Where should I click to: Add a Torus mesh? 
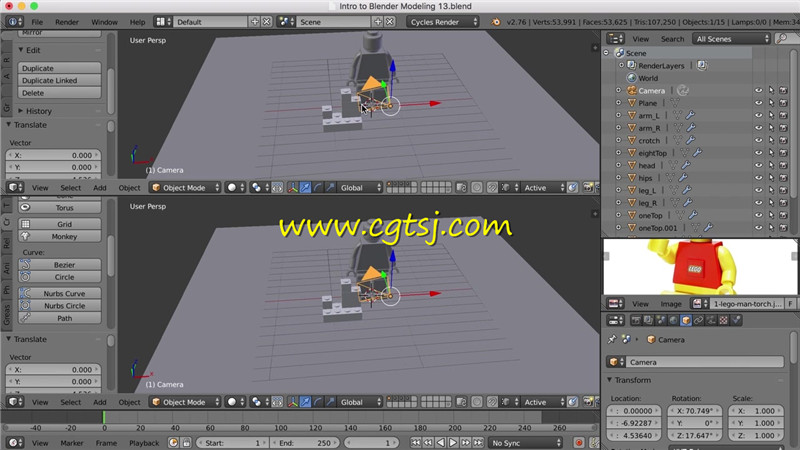[x=59, y=208]
